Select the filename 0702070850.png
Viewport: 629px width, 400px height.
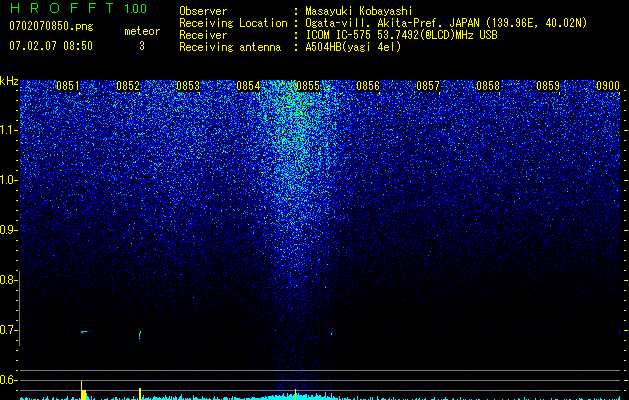(x=51, y=26)
